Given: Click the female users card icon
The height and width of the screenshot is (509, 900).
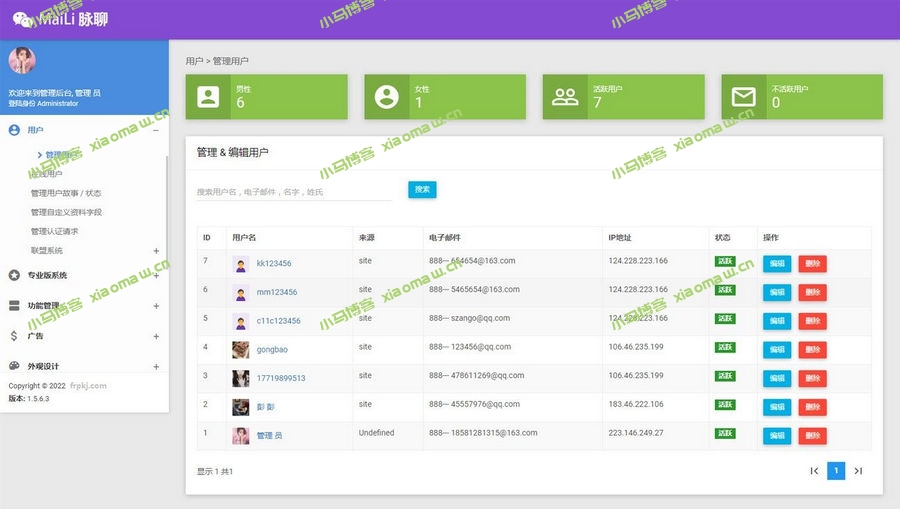Looking at the screenshot, I should pyautogui.click(x=386, y=97).
